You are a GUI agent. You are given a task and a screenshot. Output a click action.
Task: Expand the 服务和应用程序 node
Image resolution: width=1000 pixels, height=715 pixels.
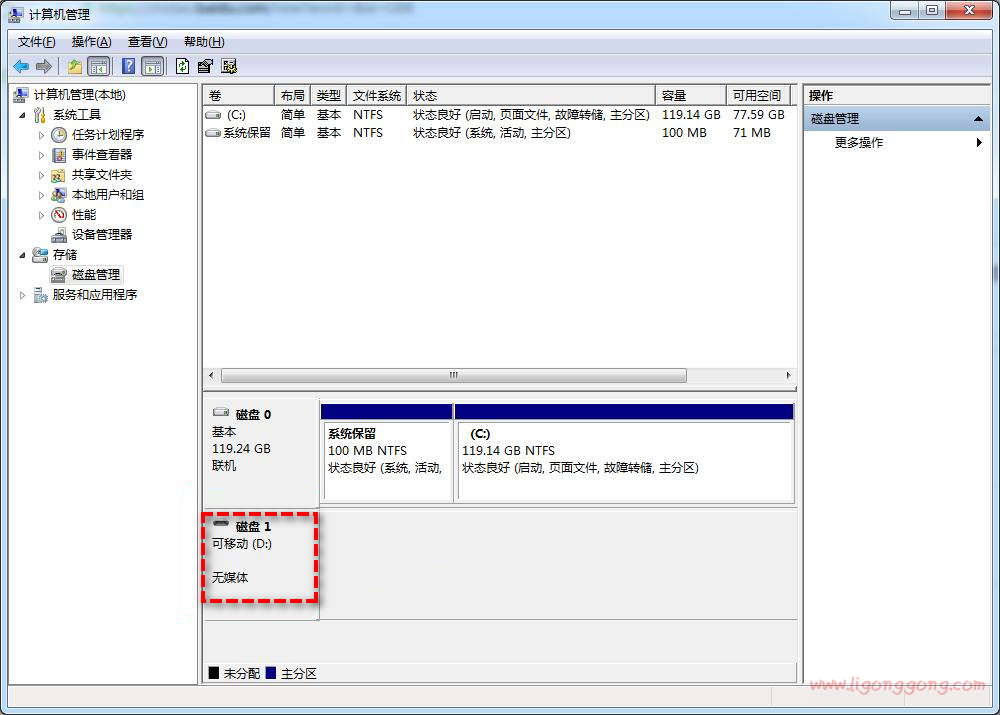tap(23, 294)
